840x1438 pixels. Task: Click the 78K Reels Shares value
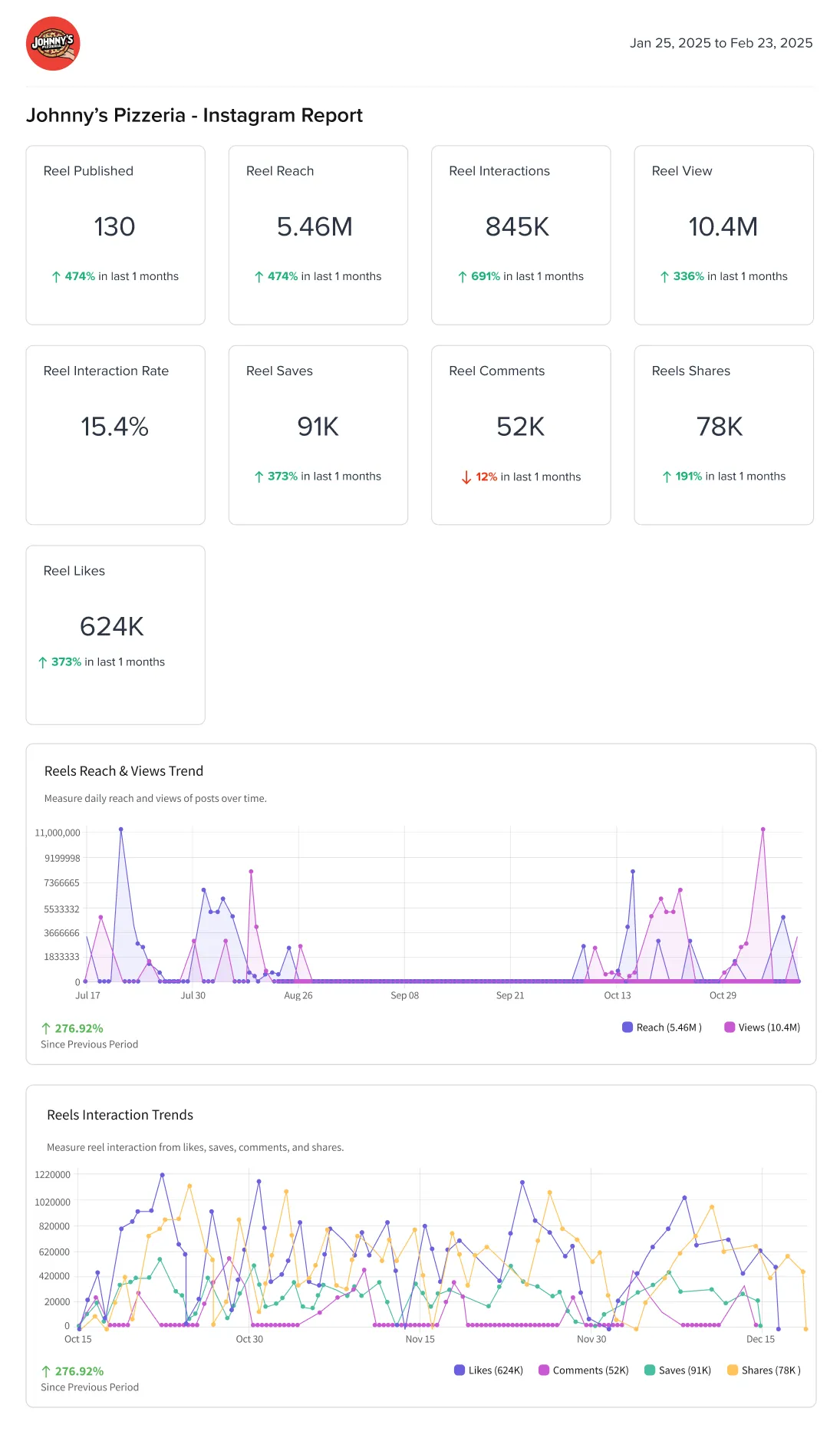click(720, 427)
